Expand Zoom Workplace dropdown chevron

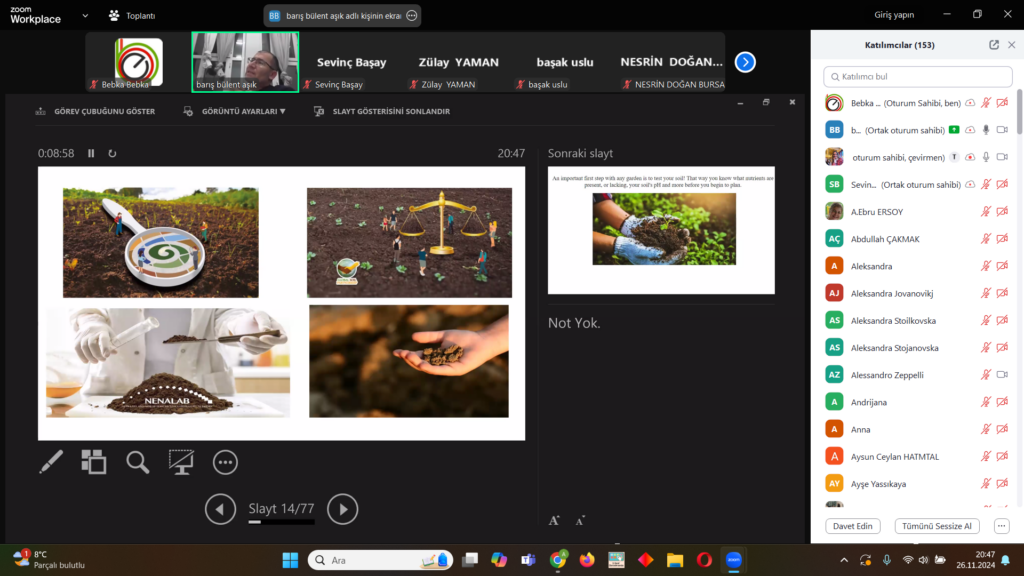click(84, 15)
